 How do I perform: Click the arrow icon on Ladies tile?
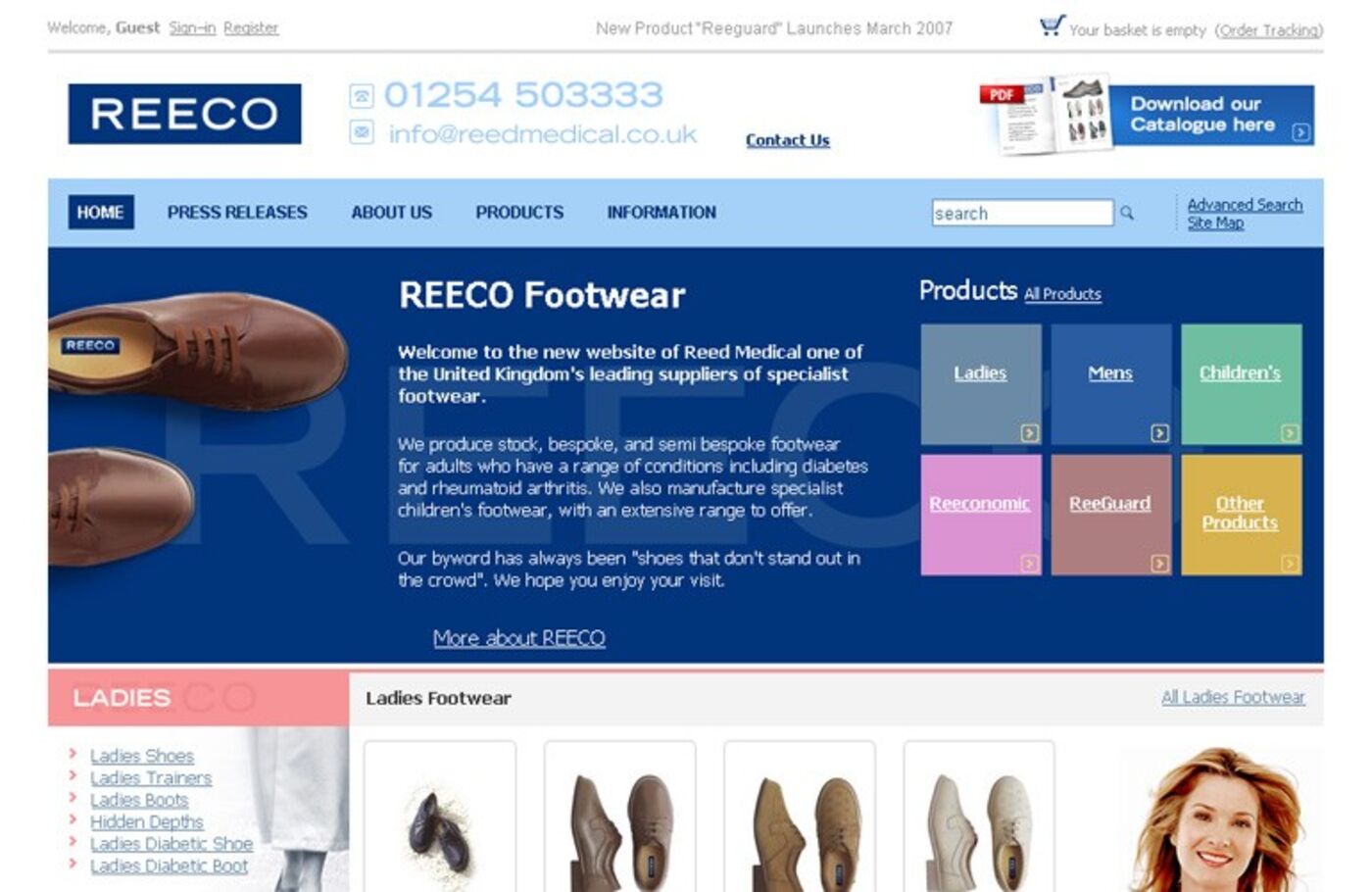pos(1029,432)
